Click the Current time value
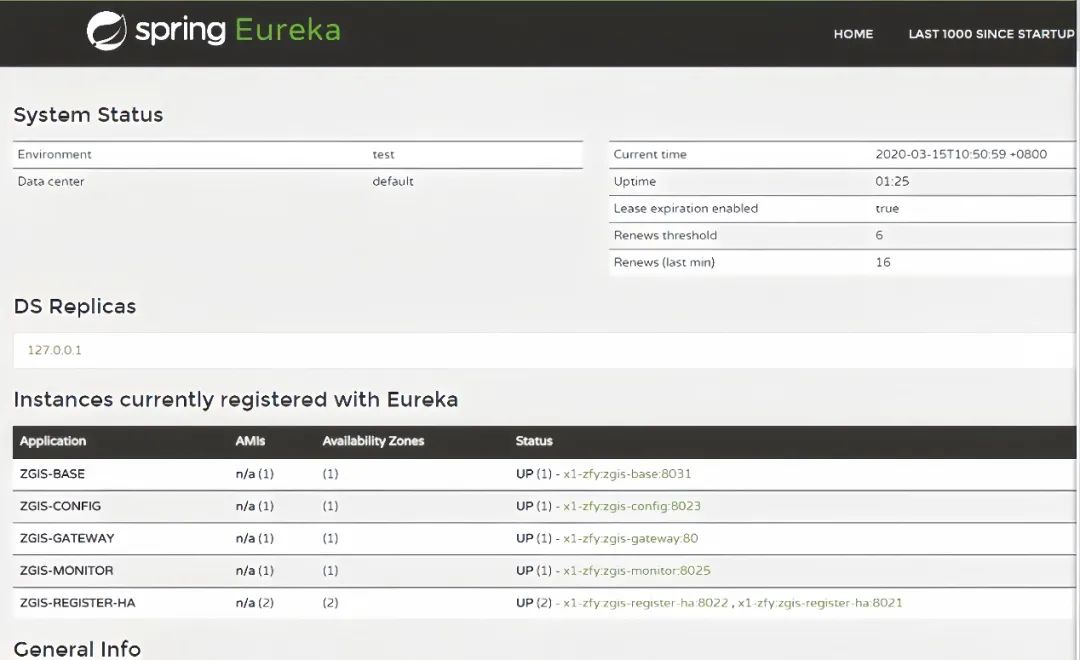 (x=960, y=155)
